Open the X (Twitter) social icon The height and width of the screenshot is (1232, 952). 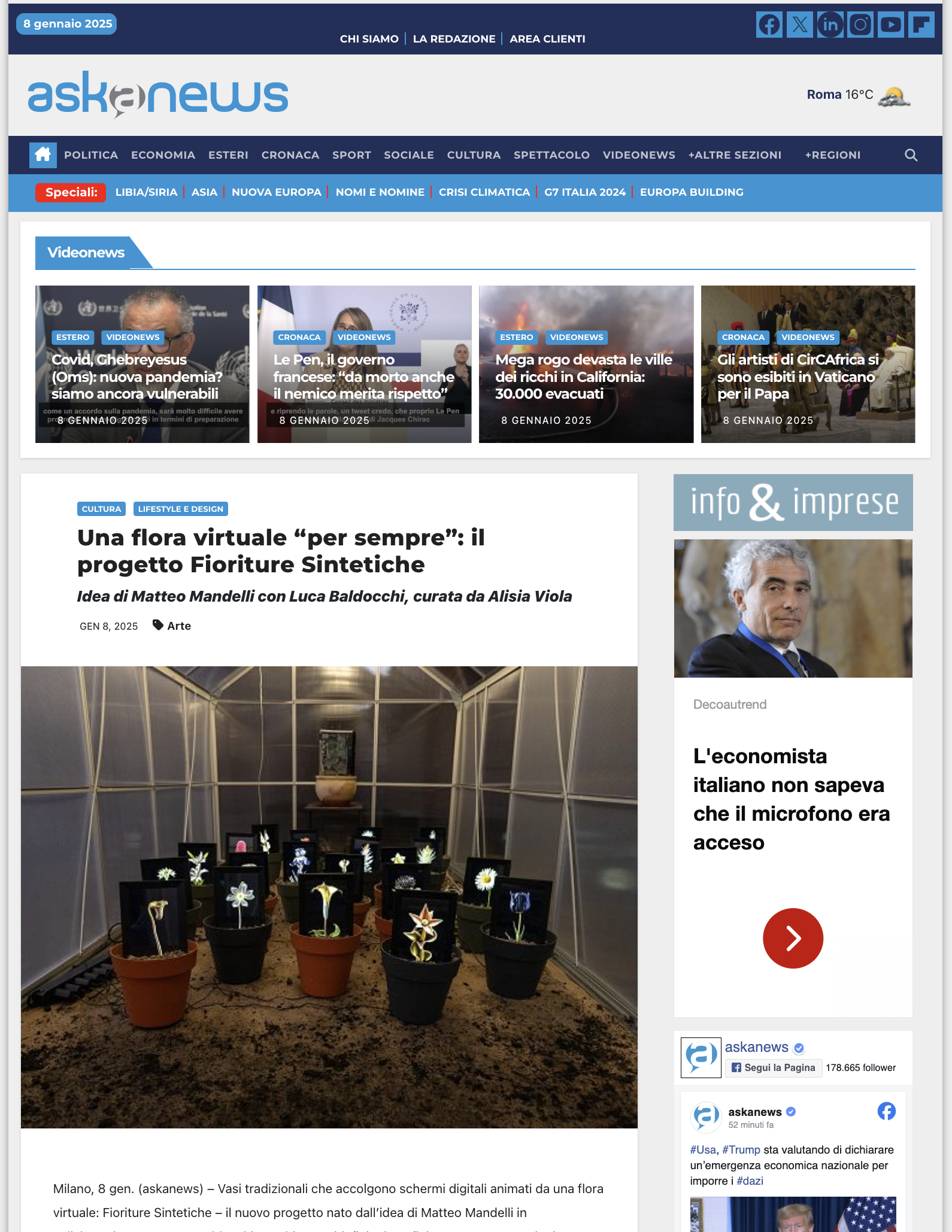coord(800,25)
